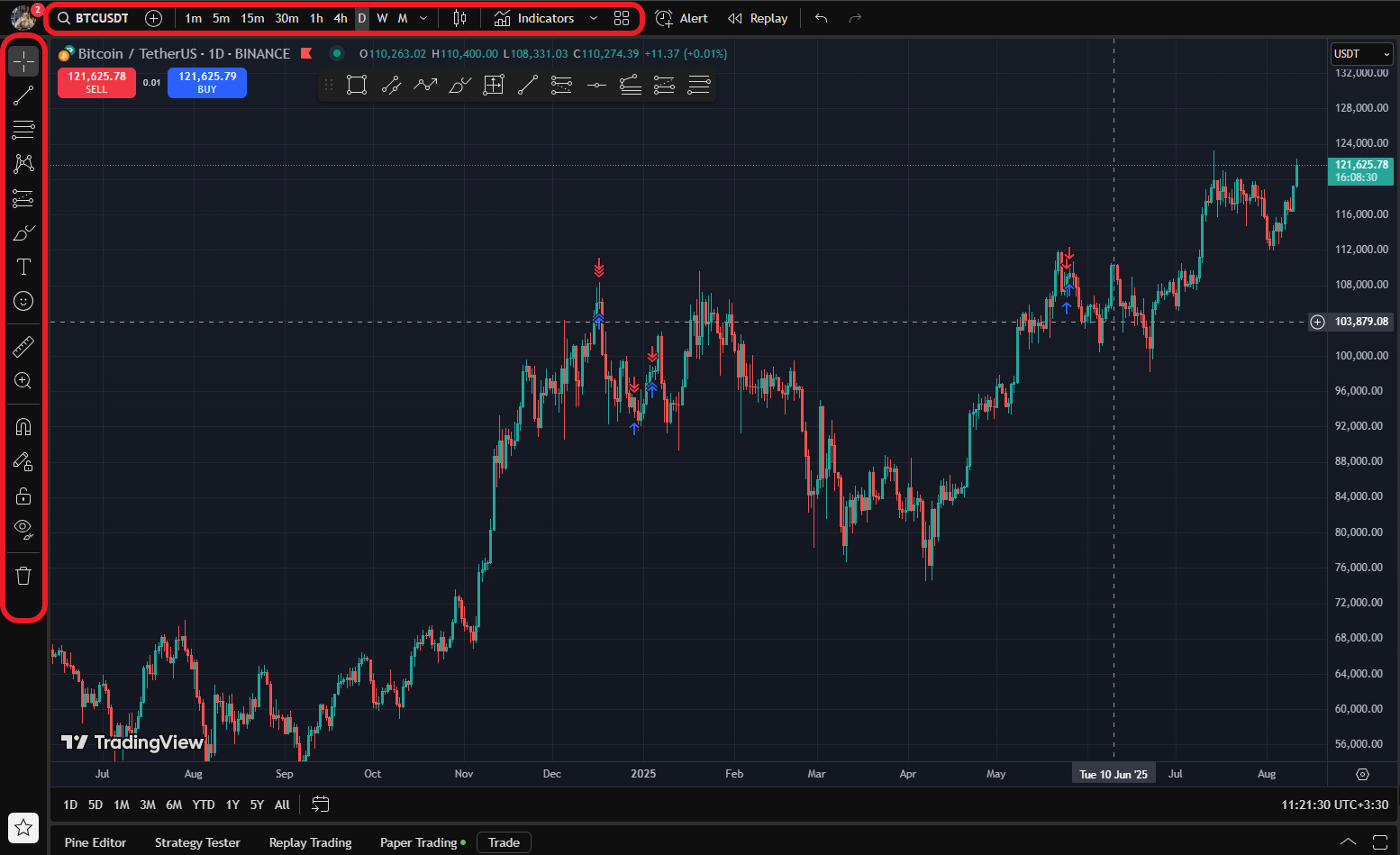The width and height of the screenshot is (1400, 855).
Task: Switch chart interval to 4h
Action: 341,18
